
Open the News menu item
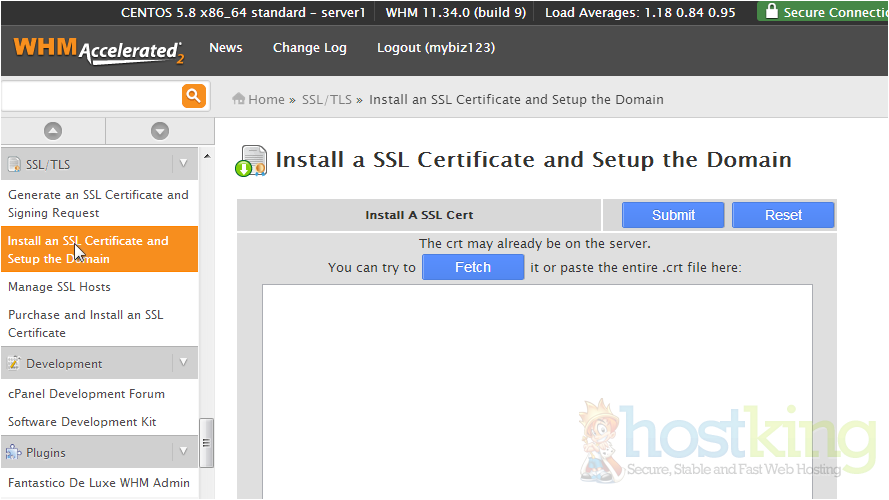pyautogui.click(x=226, y=48)
